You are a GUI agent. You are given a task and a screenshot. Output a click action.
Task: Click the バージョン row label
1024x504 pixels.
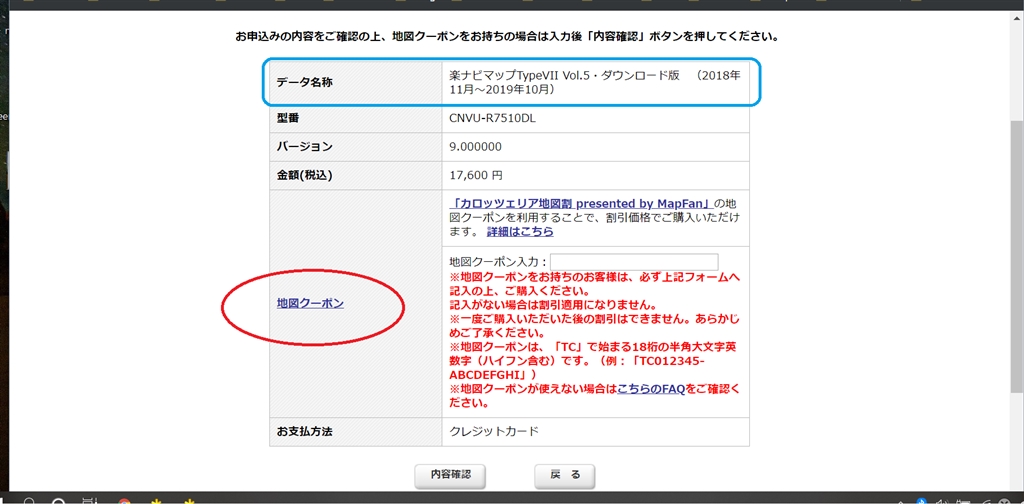[304, 147]
